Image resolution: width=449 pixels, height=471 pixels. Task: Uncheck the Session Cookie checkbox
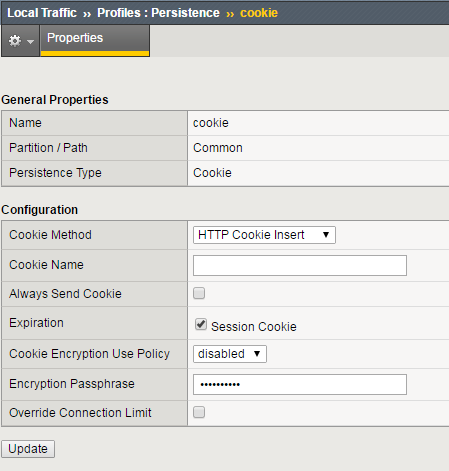201,324
